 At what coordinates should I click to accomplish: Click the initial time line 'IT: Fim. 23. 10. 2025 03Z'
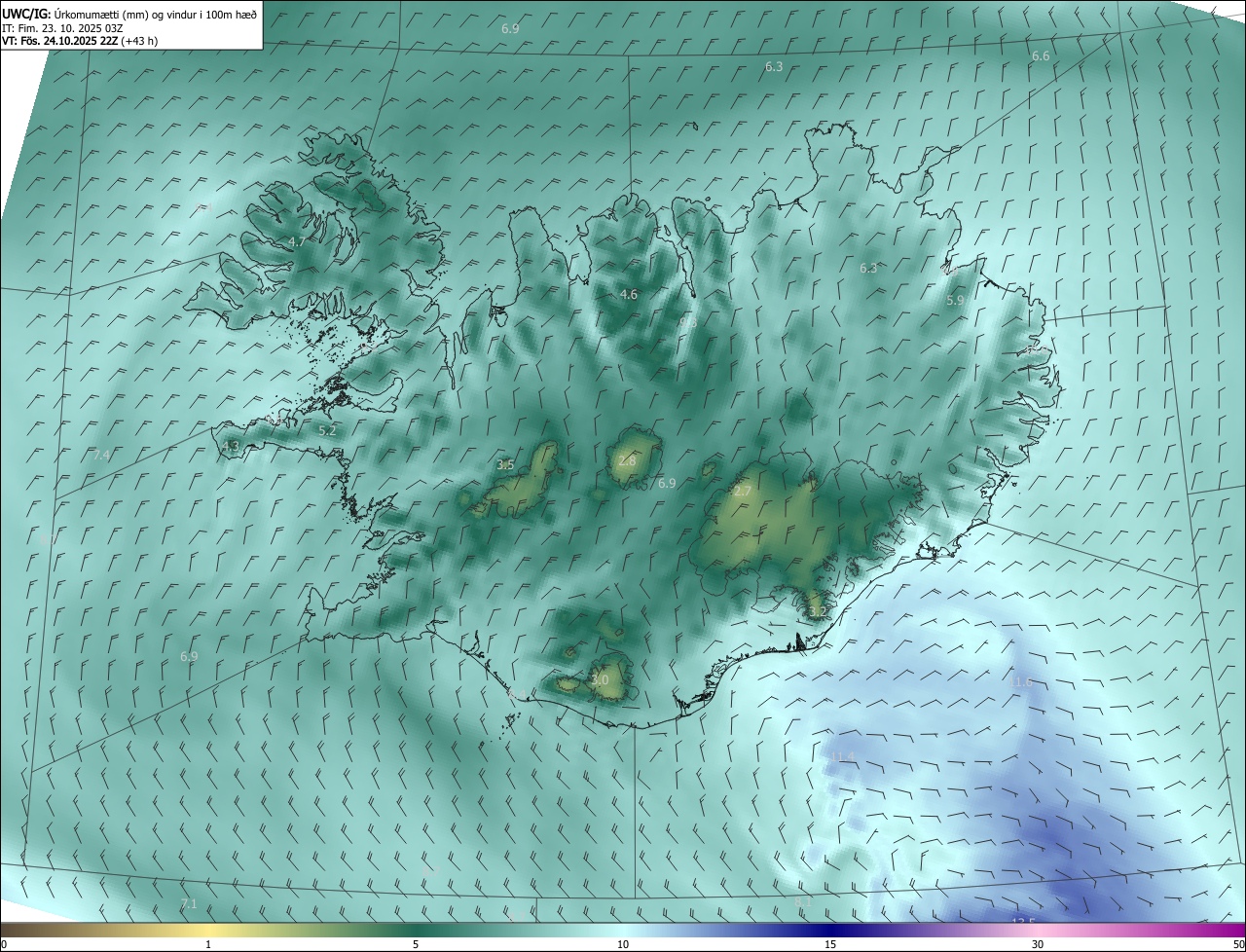62,27
